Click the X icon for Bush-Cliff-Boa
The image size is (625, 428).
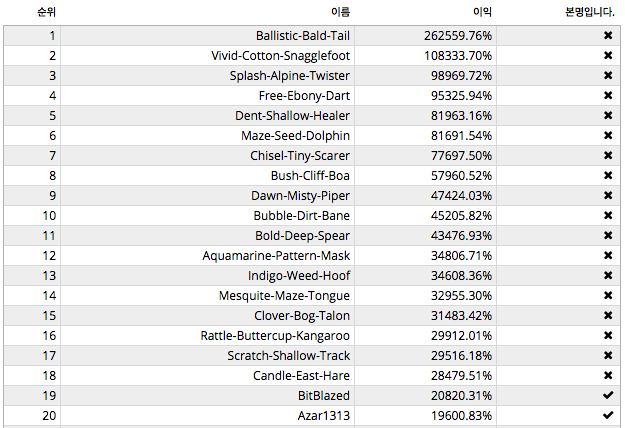coord(607,175)
